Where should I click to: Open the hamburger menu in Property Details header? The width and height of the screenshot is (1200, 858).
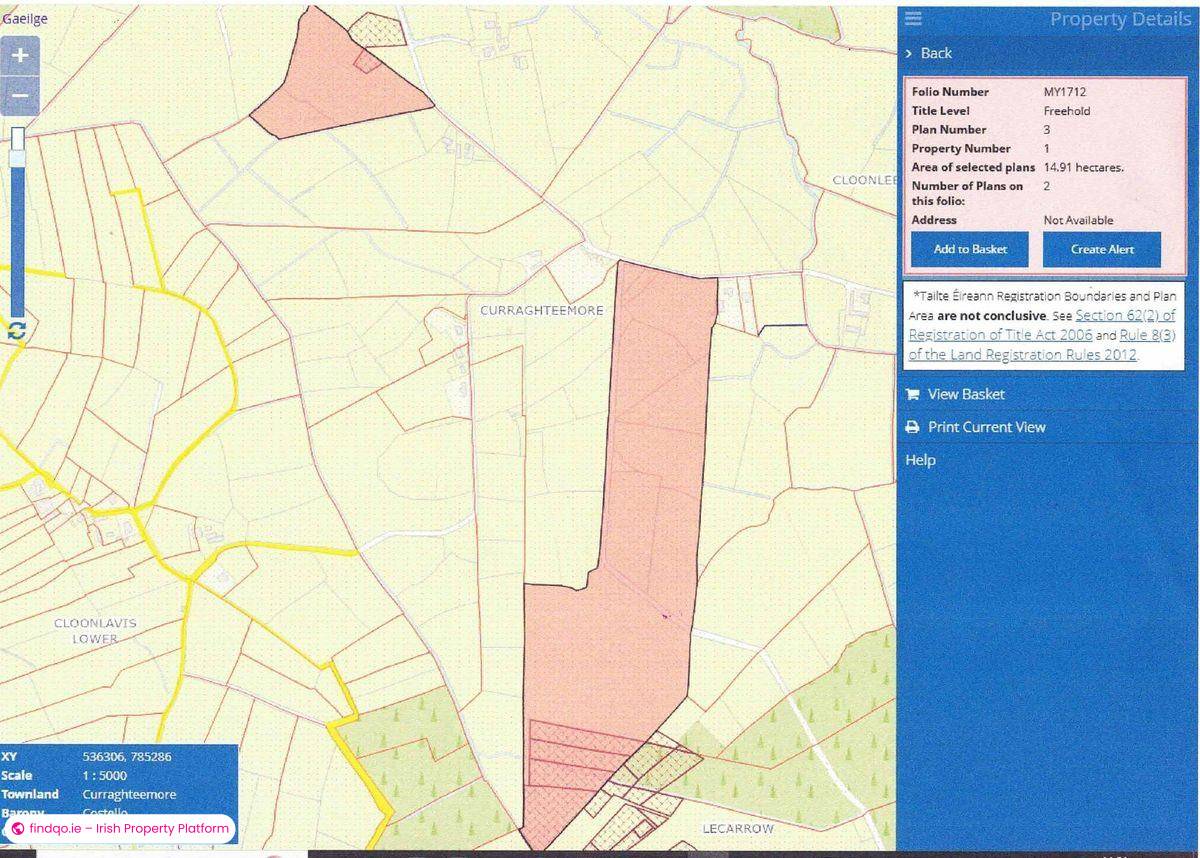click(912, 18)
